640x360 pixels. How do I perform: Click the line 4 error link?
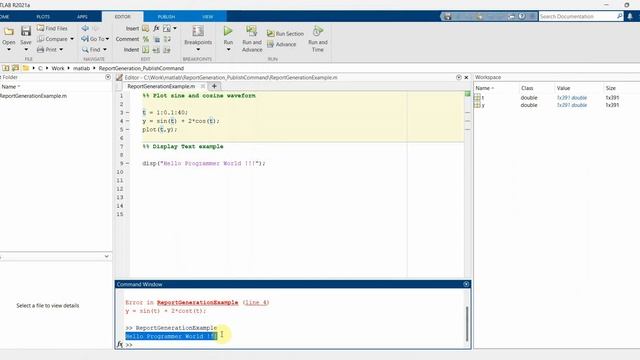tap(256, 302)
